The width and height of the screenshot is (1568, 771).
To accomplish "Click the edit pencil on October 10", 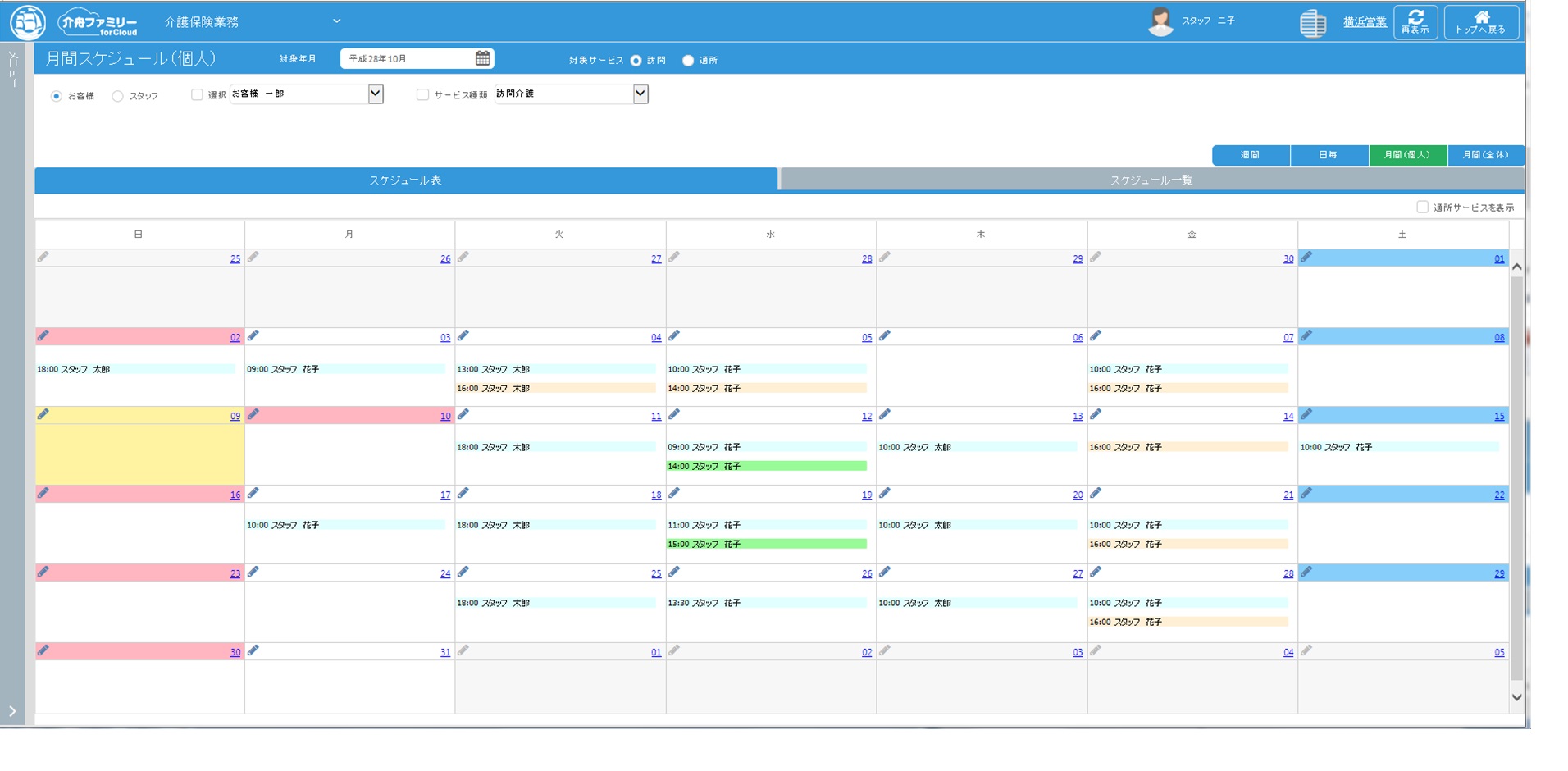I will (x=253, y=414).
